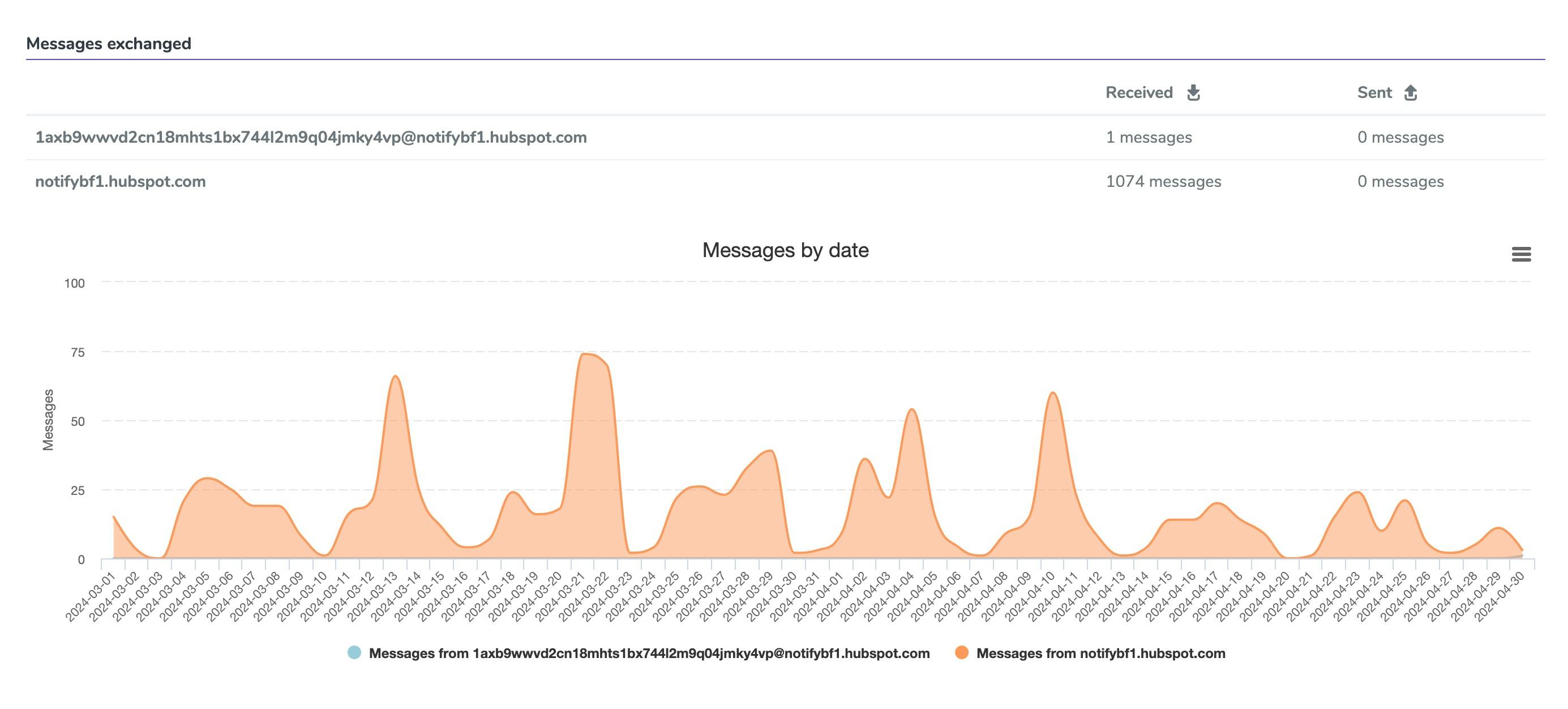This screenshot has height=709, width=1568.
Task: Click the 2024-04-04 peak on the chart
Action: point(912,409)
